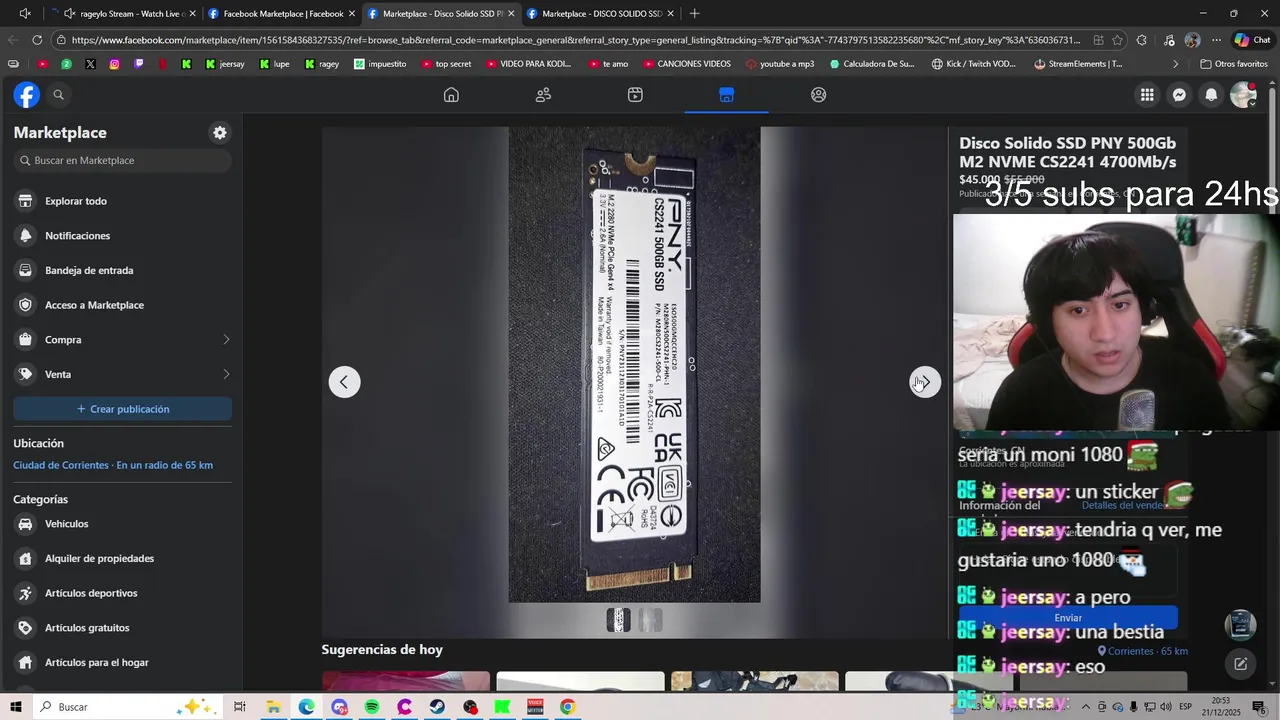Browse Artículos deportivos category
Viewport: 1280px width, 720px height.
pos(122,593)
